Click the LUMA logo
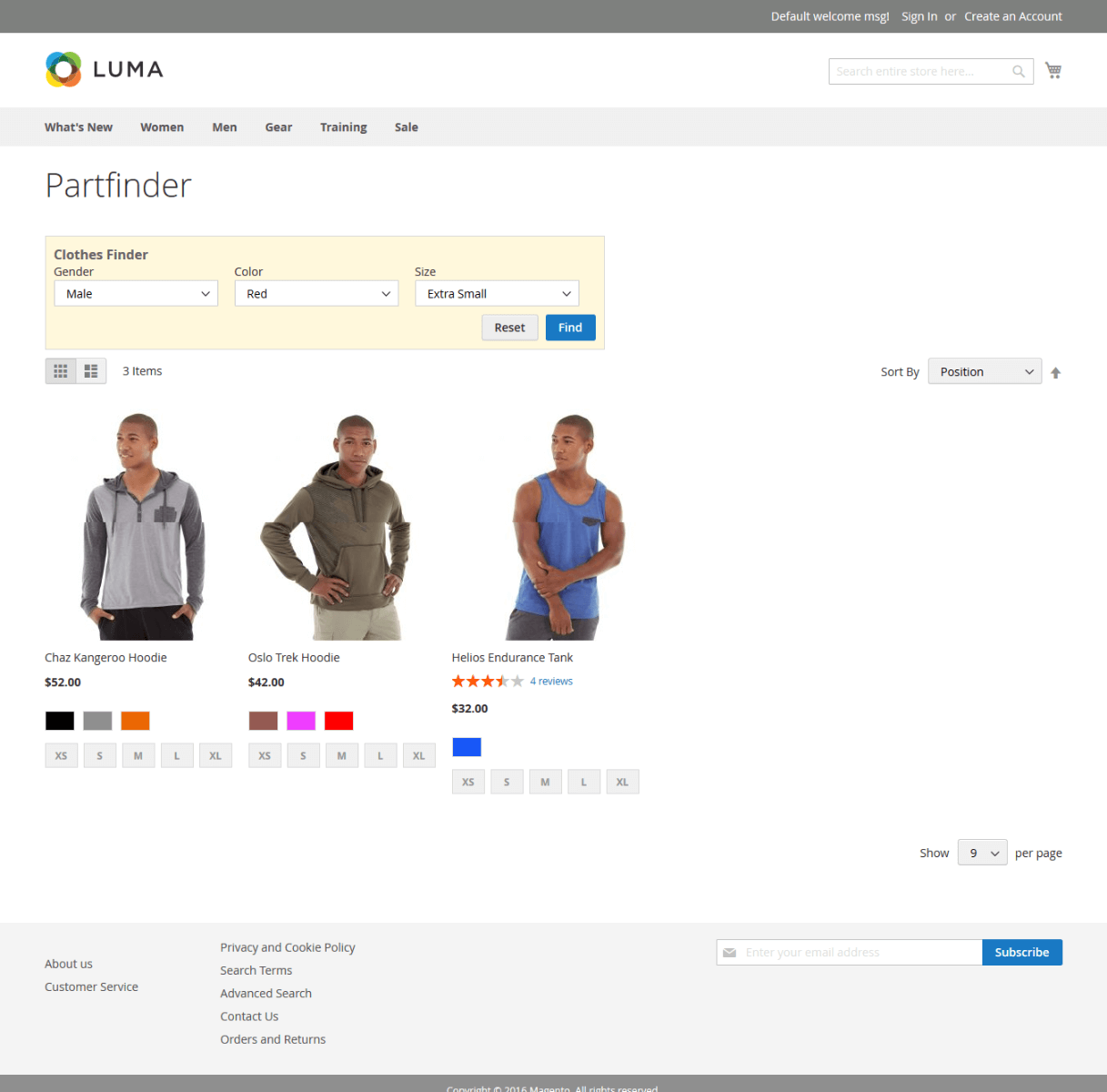This screenshot has height=1092, width=1107. (105, 70)
